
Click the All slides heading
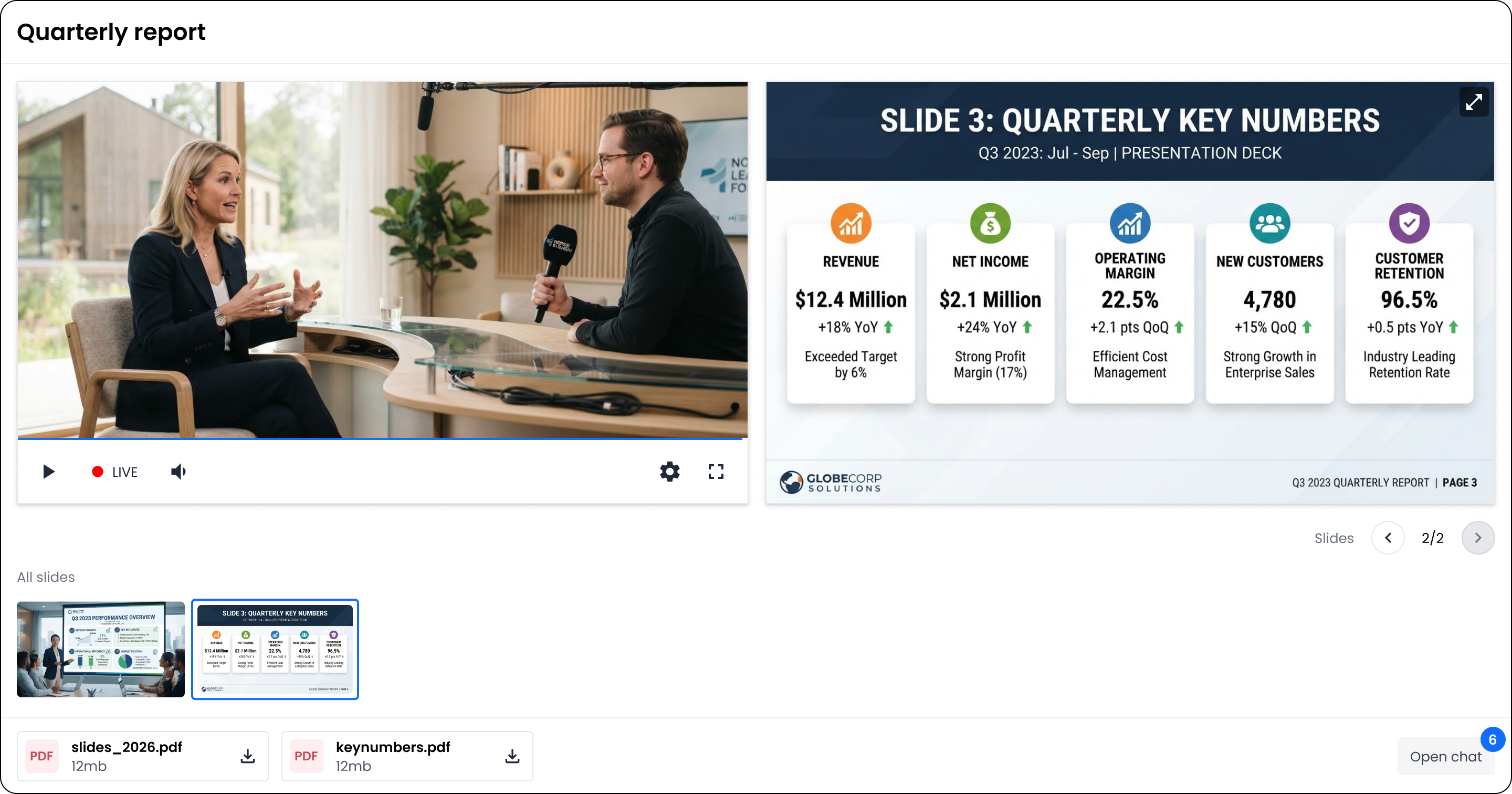[46, 577]
